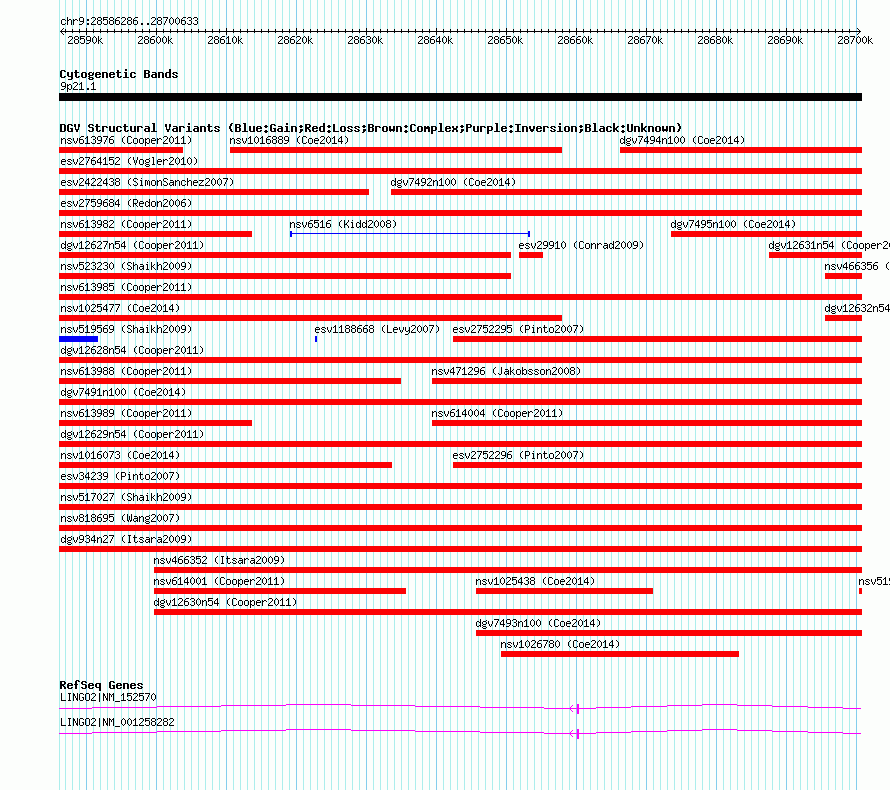Open nsv613985 (Cooper2011) entry

pyautogui.click(x=126, y=287)
